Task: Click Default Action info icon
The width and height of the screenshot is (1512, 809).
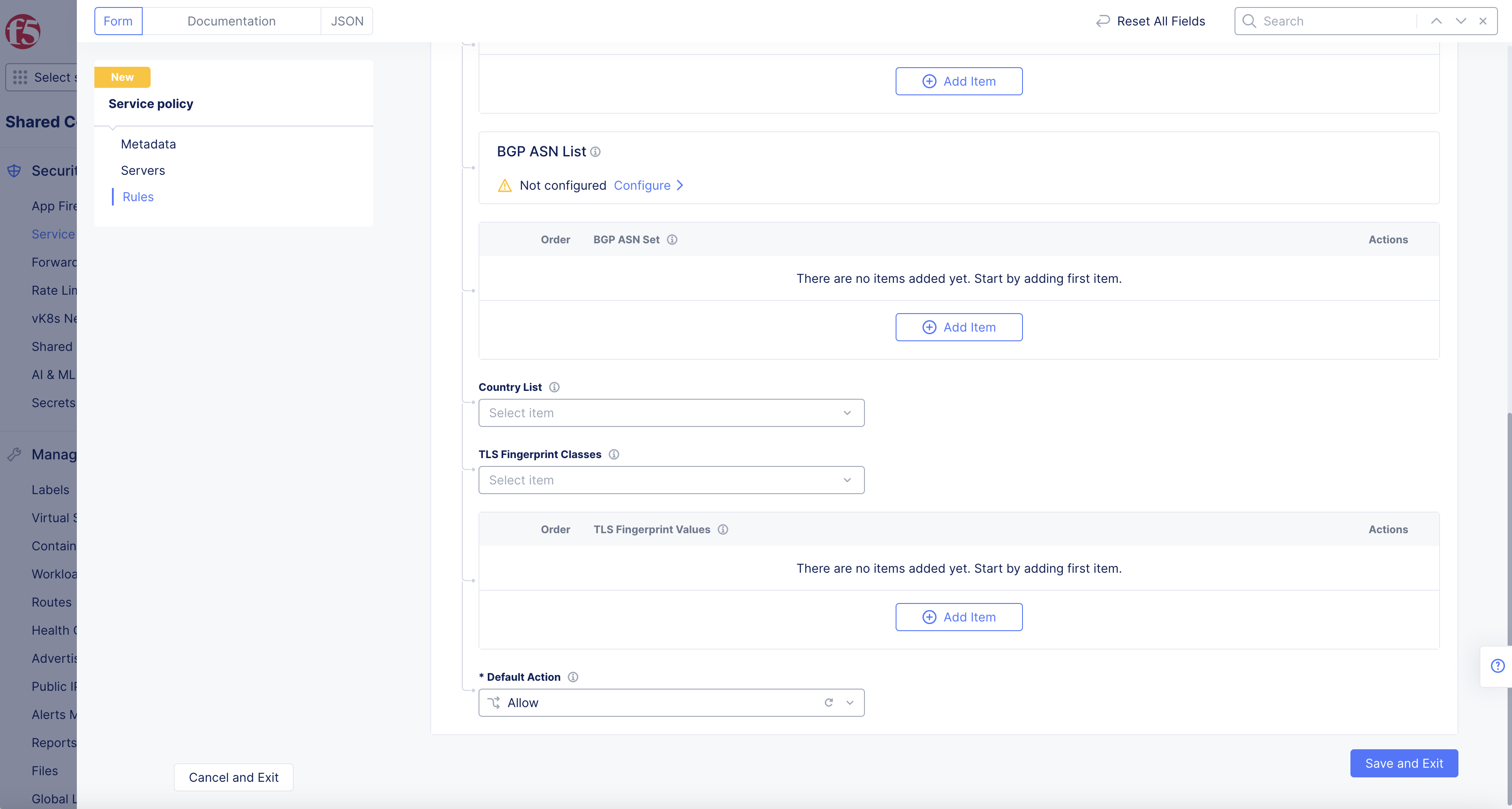Action: tap(573, 677)
